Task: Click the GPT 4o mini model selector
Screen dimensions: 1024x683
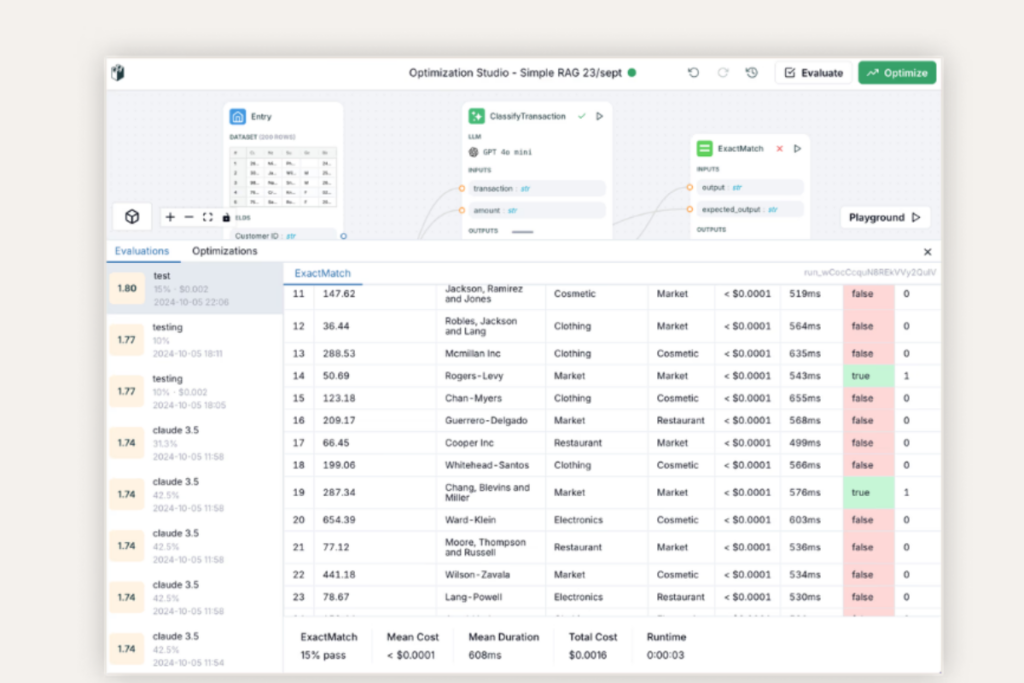Action: click(502, 152)
